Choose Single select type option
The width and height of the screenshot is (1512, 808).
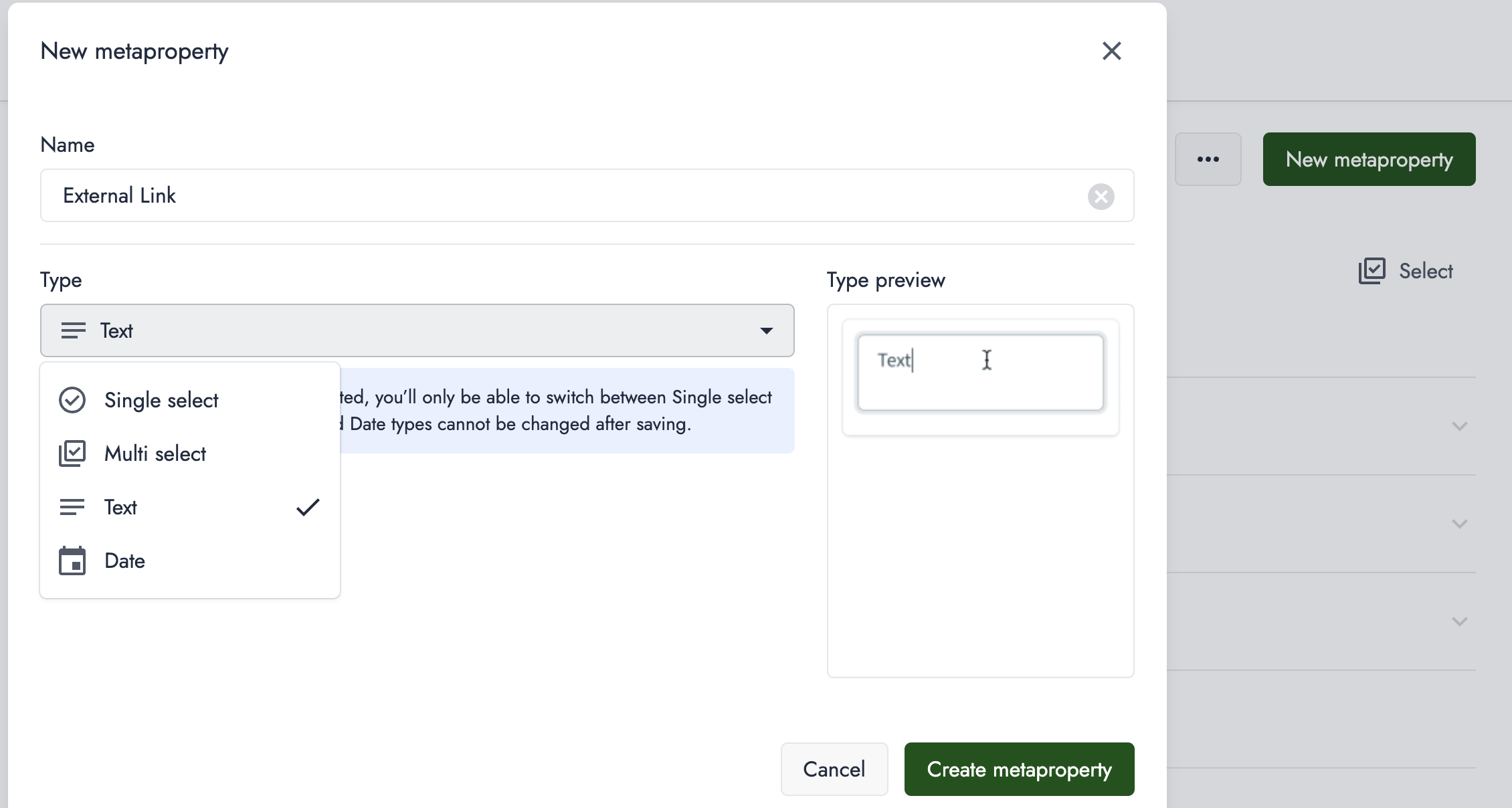click(190, 400)
